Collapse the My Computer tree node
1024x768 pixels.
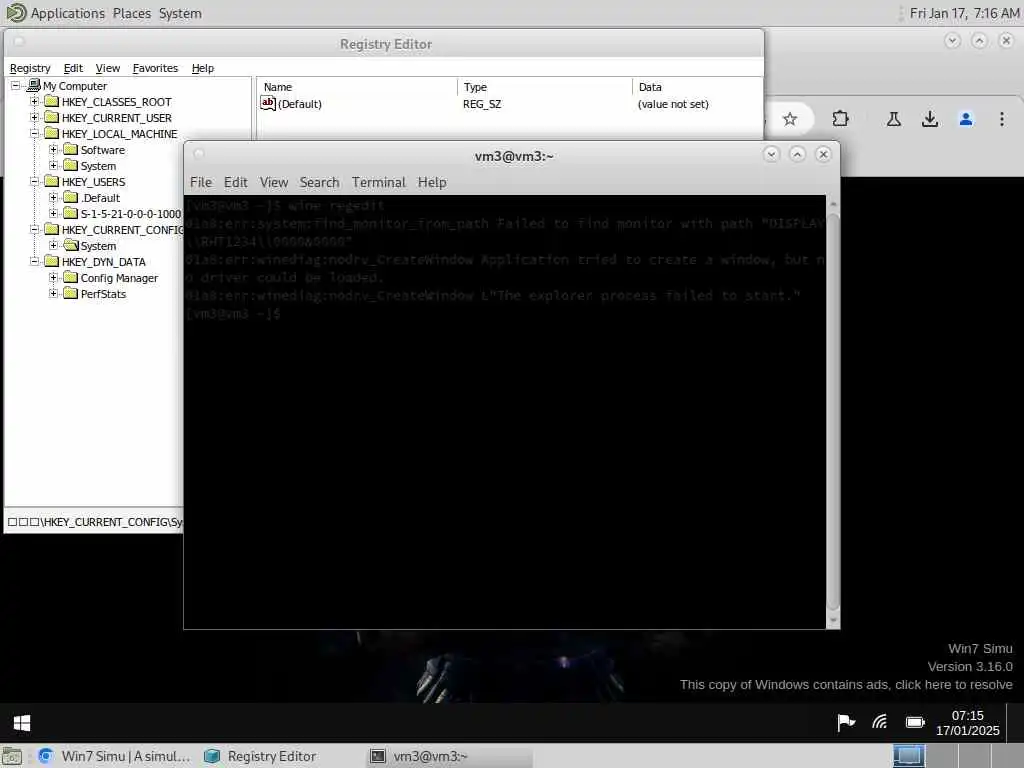coord(16,86)
